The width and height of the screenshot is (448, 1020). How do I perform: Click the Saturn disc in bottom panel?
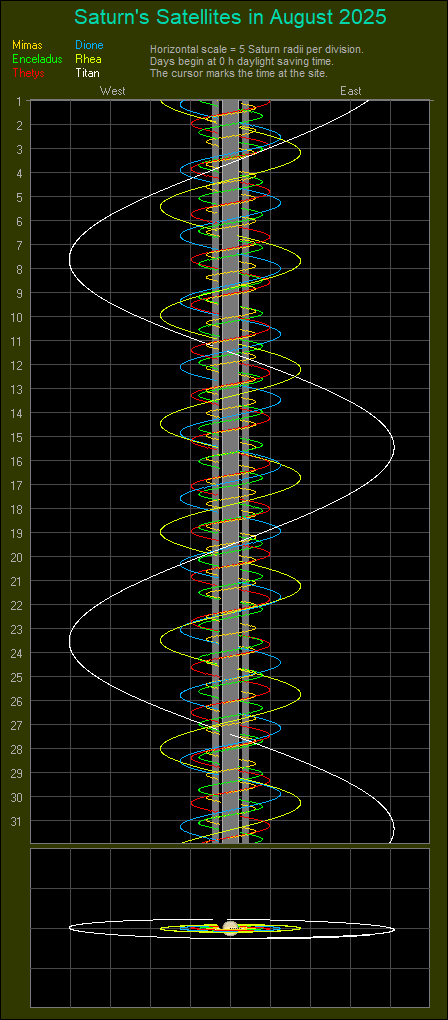[230, 928]
